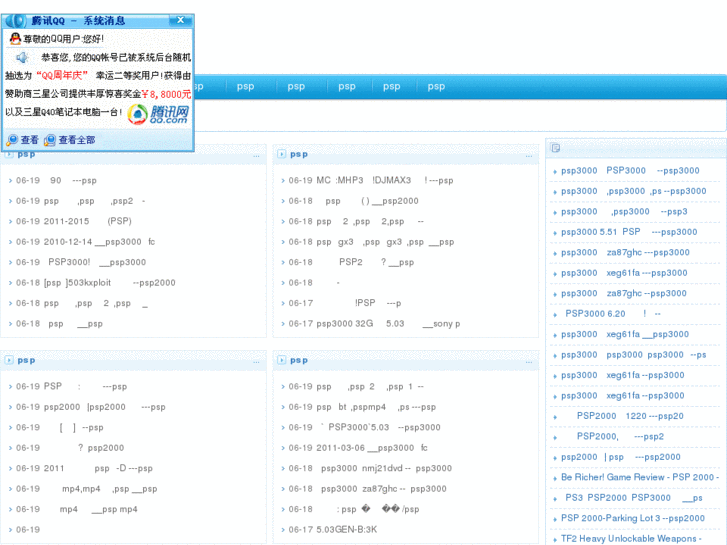Open "TF2 Heavy Unlockable Weapons" link

click(631, 538)
